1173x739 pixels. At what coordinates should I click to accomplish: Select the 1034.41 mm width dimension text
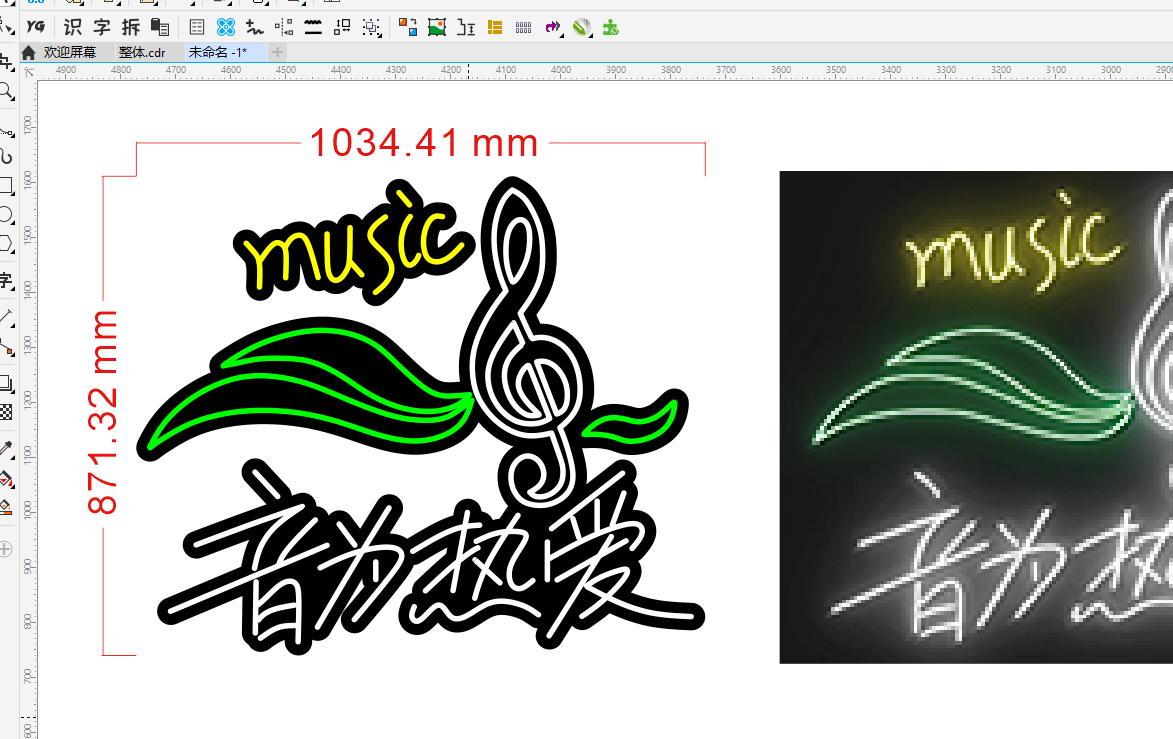pos(424,142)
